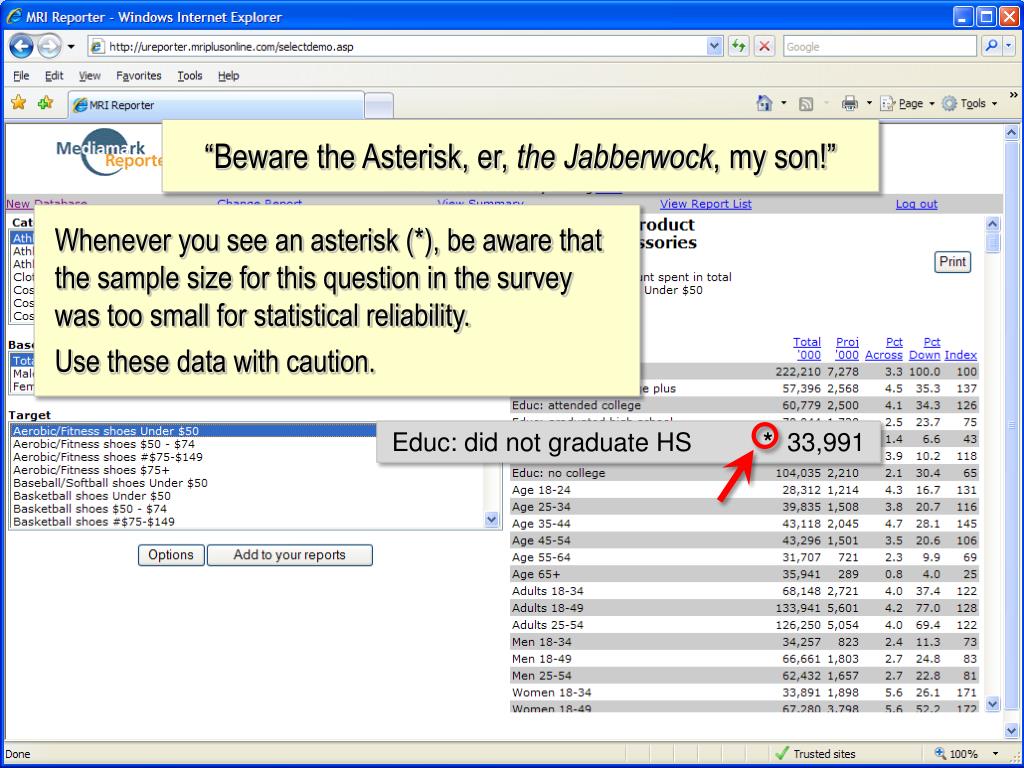
Task: Open the Favorites menu
Action: point(138,76)
